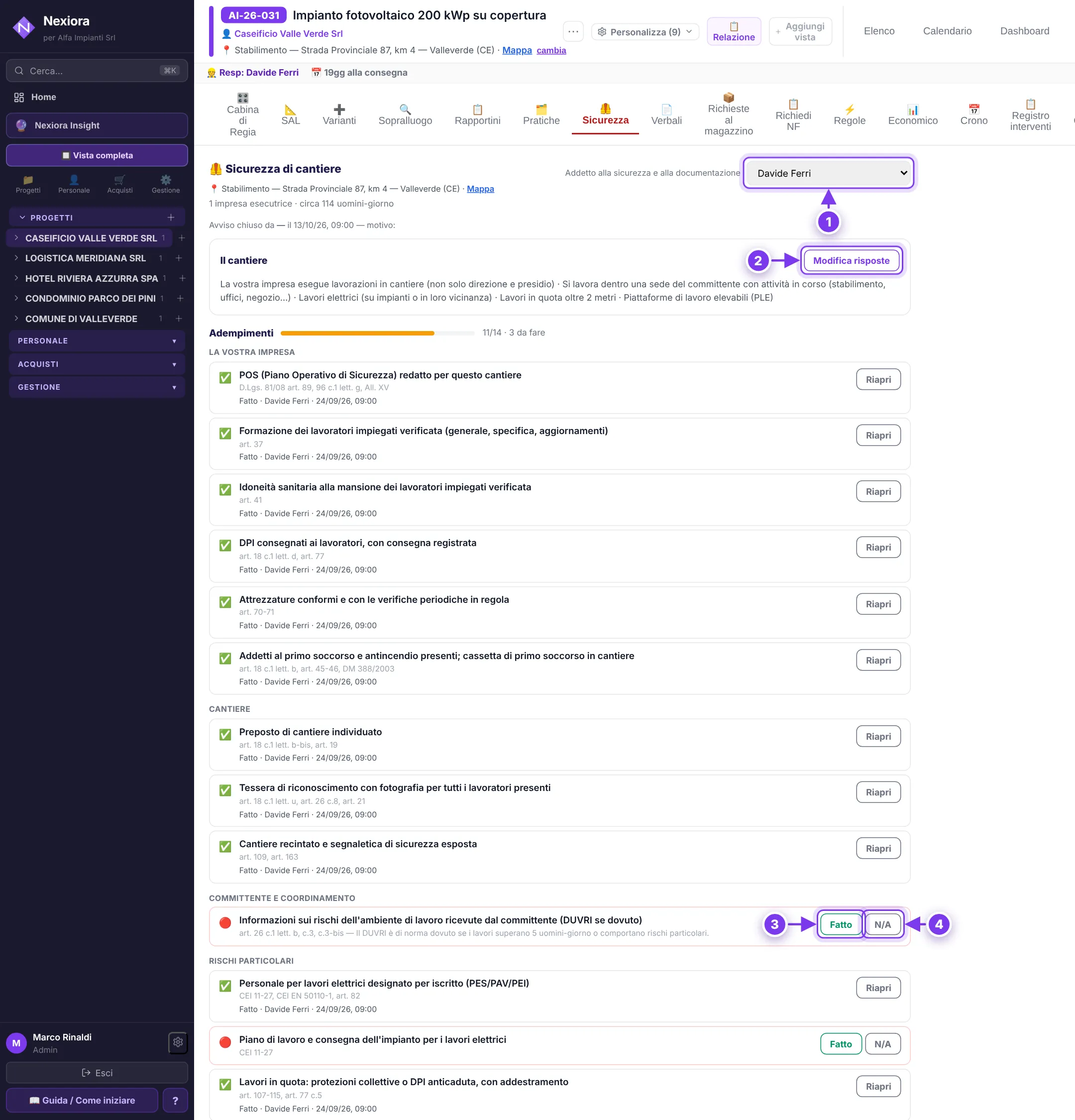Open the Economico tab
This screenshot has height=1120, width=1075.
pyautogui.click(x=912, y=115)
